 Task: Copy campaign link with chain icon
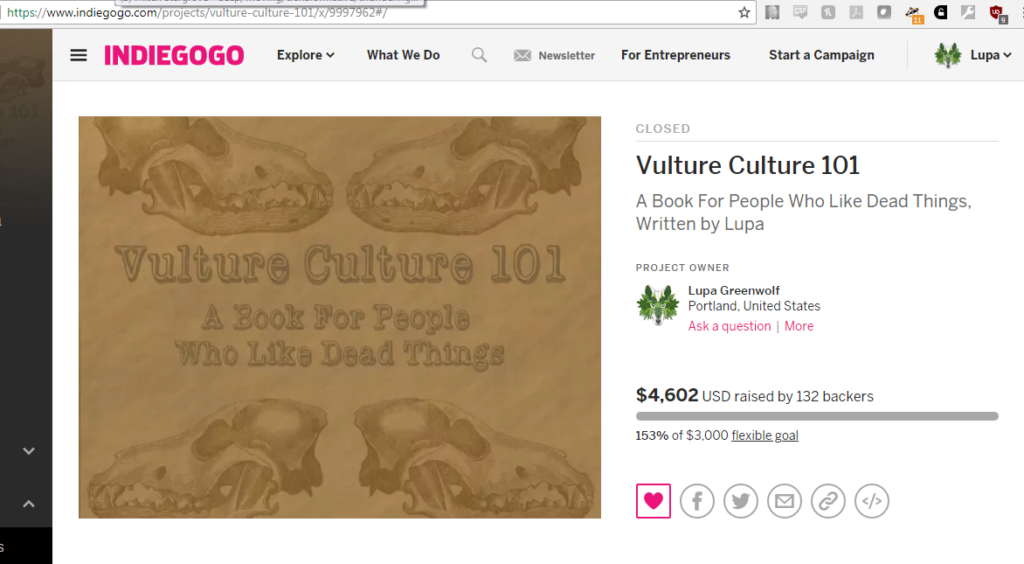[x=828, y=501]
